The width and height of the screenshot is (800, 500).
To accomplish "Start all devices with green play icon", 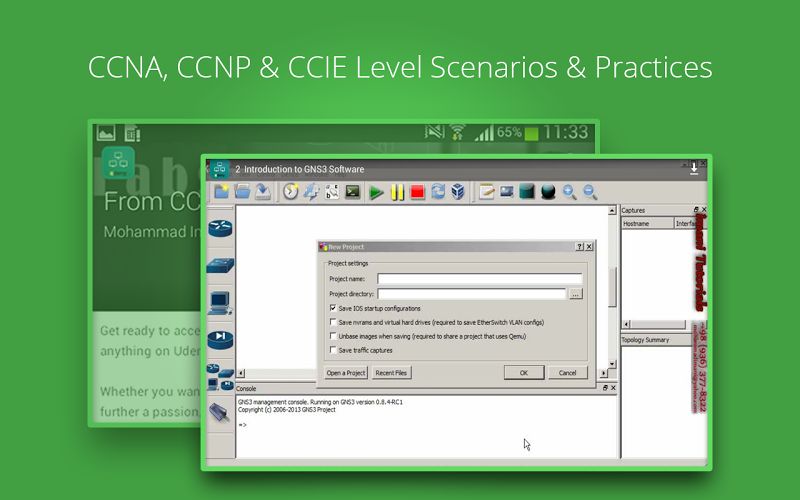I will pos(377,192).
